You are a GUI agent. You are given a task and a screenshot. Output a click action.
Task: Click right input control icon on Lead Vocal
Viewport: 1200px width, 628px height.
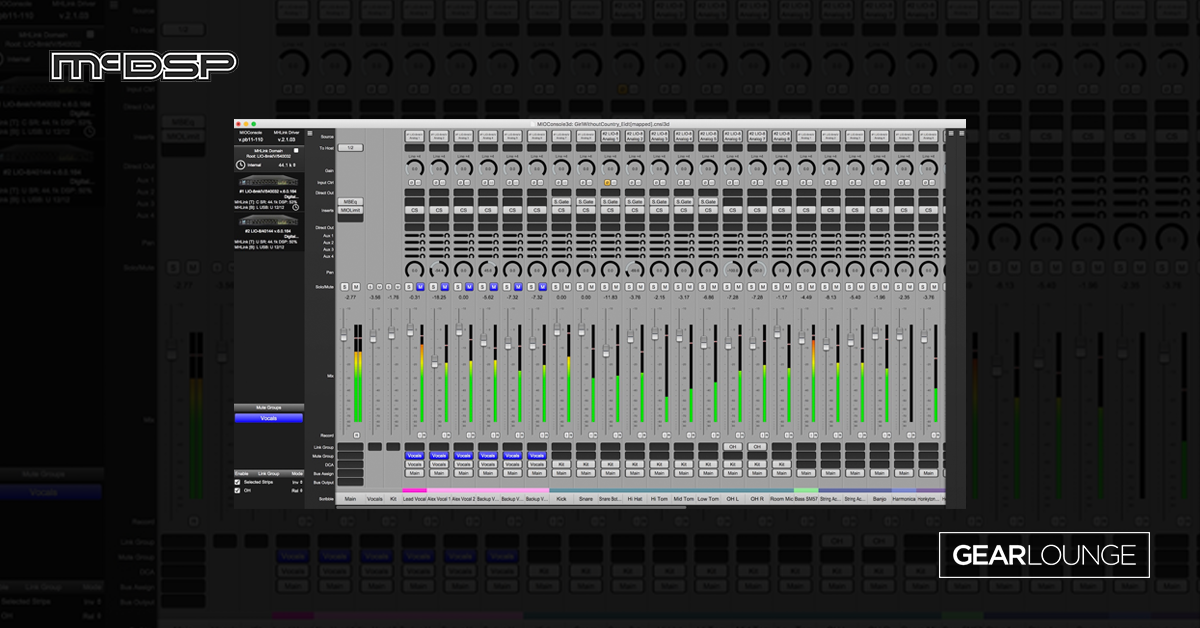[418, 182]
